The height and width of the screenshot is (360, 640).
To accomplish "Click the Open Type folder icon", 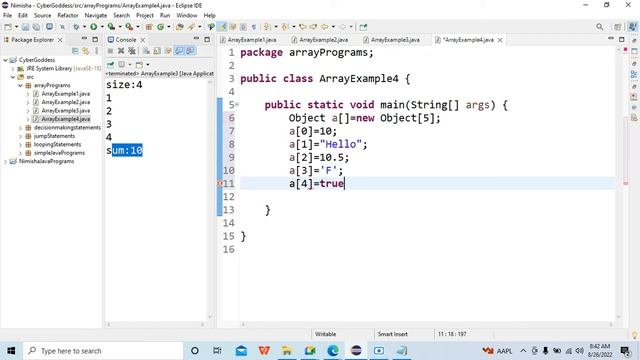I will point(180,27).
